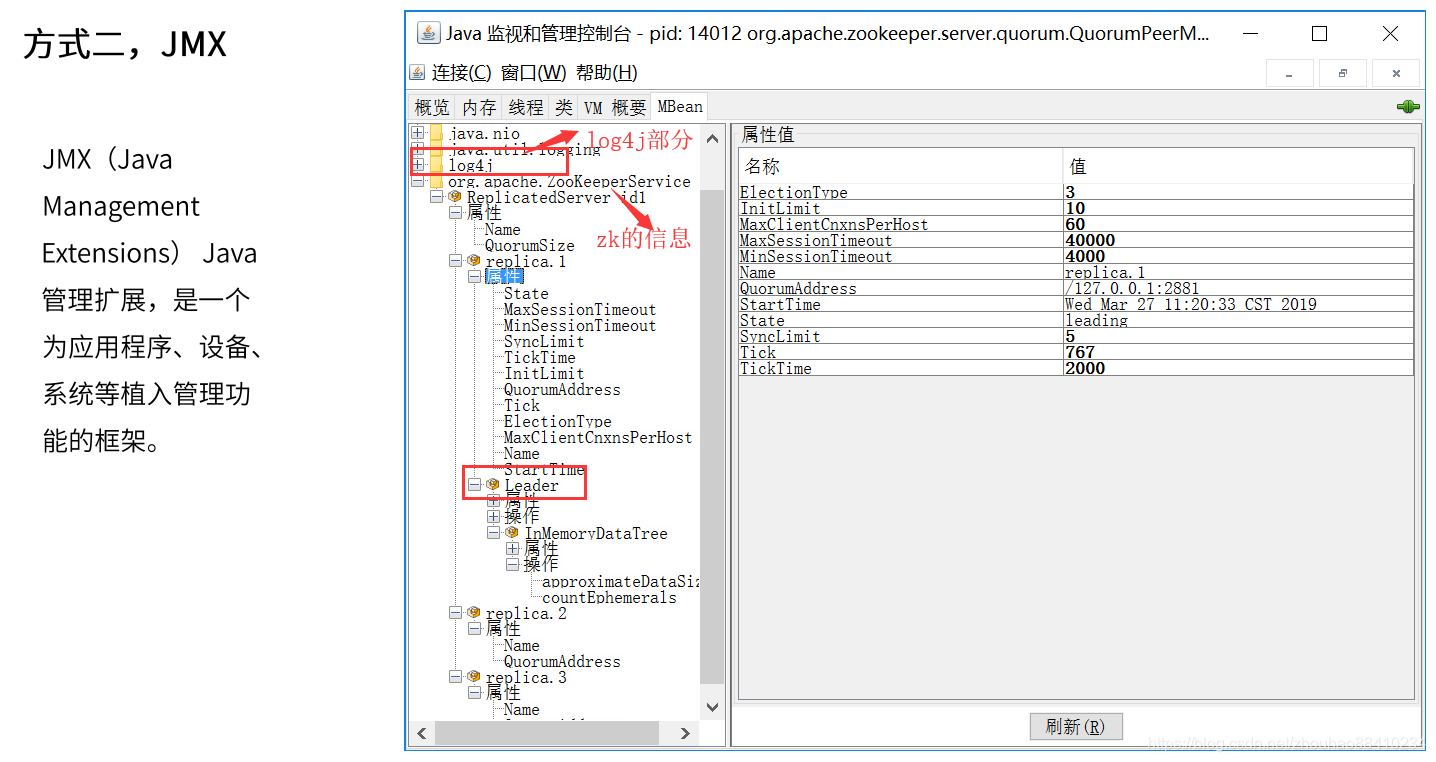Switch to the 类 tab

tap(564, 107)
